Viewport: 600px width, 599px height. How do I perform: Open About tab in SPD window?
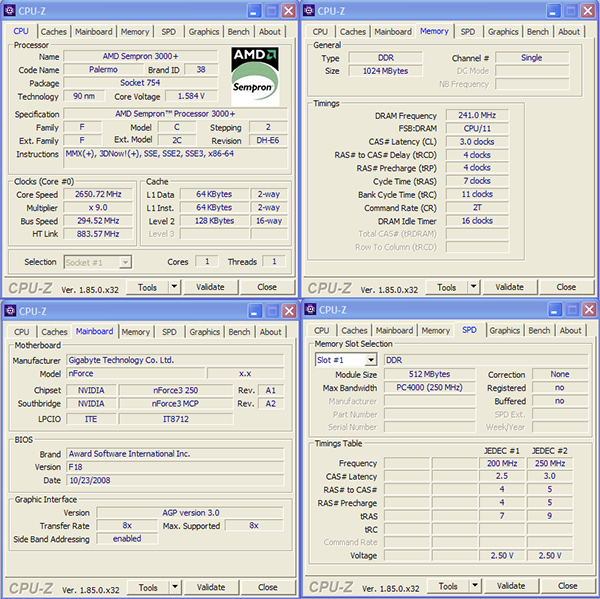[570, 330]
